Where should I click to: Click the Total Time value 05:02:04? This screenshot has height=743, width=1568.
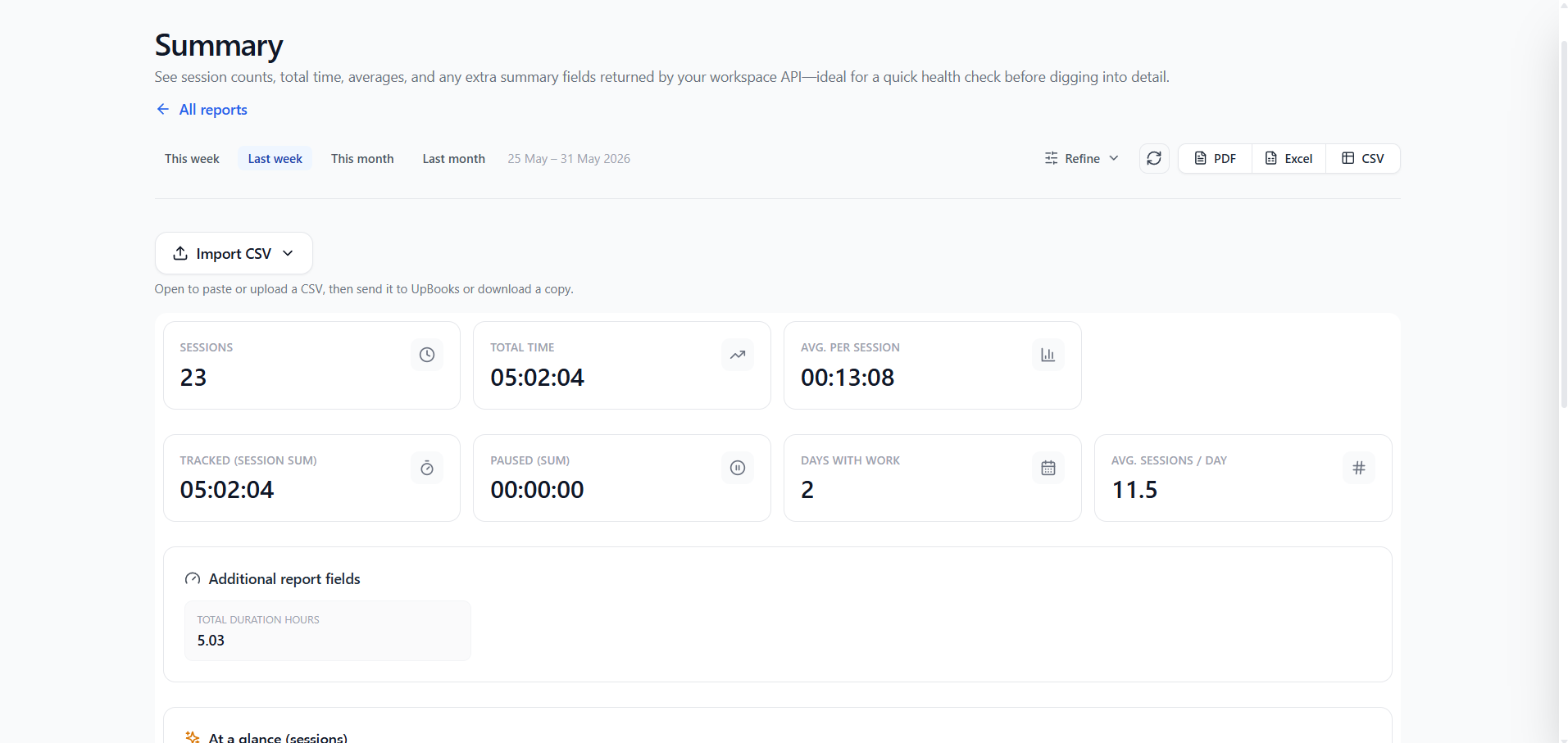(537, 377)
